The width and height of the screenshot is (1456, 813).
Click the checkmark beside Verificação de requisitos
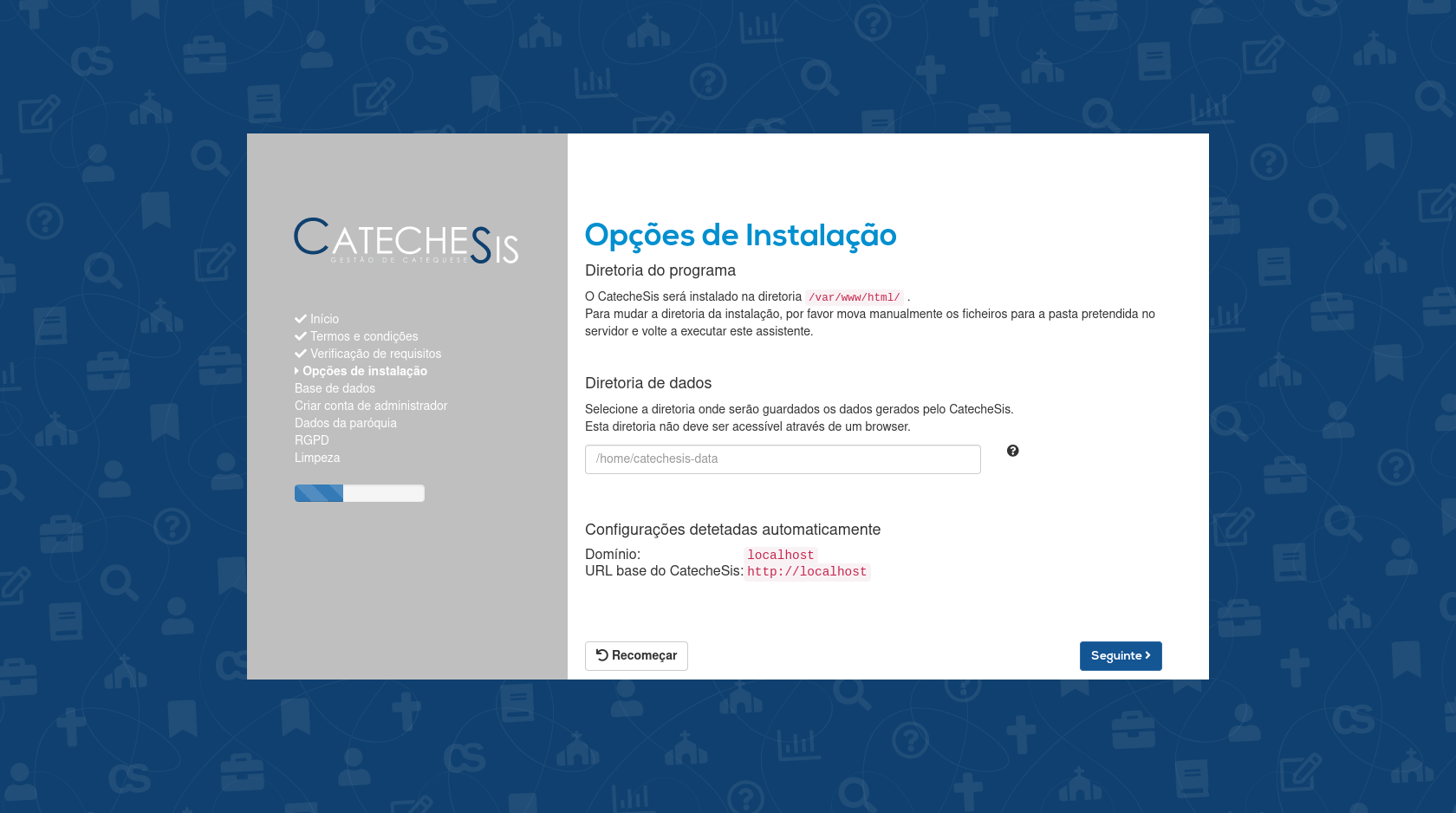(x=300, y=354)
